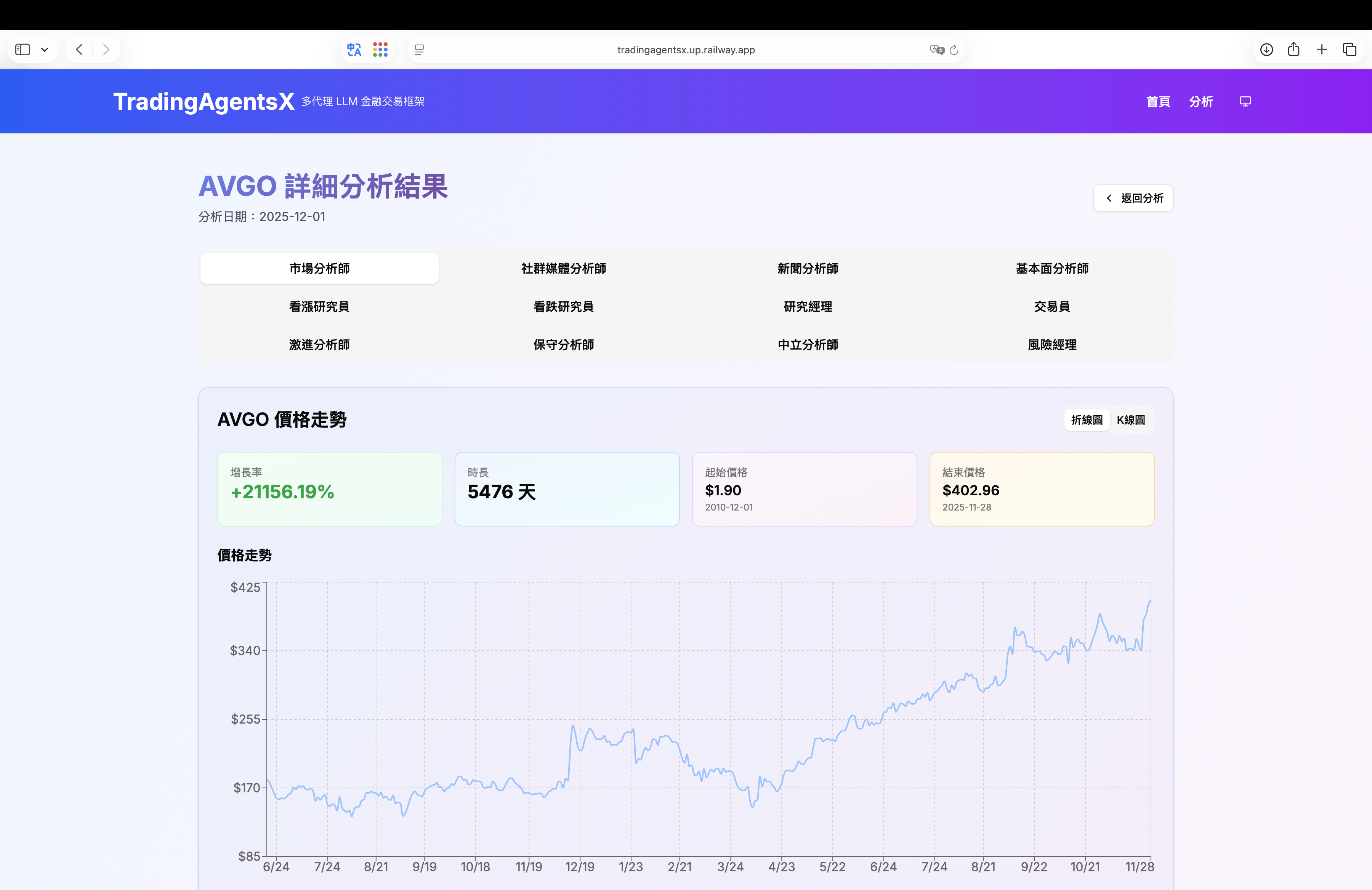Select the 折線圖 chart mode
1372x890 pixels.
[x=1087, y=419]
